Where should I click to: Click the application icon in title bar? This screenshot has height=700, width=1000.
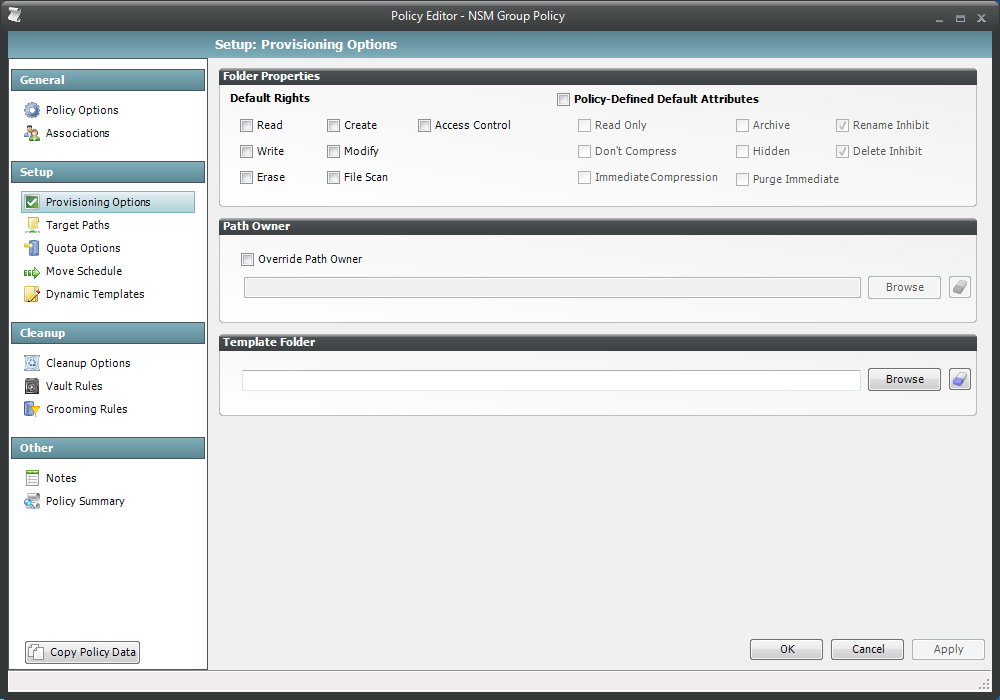15,15
